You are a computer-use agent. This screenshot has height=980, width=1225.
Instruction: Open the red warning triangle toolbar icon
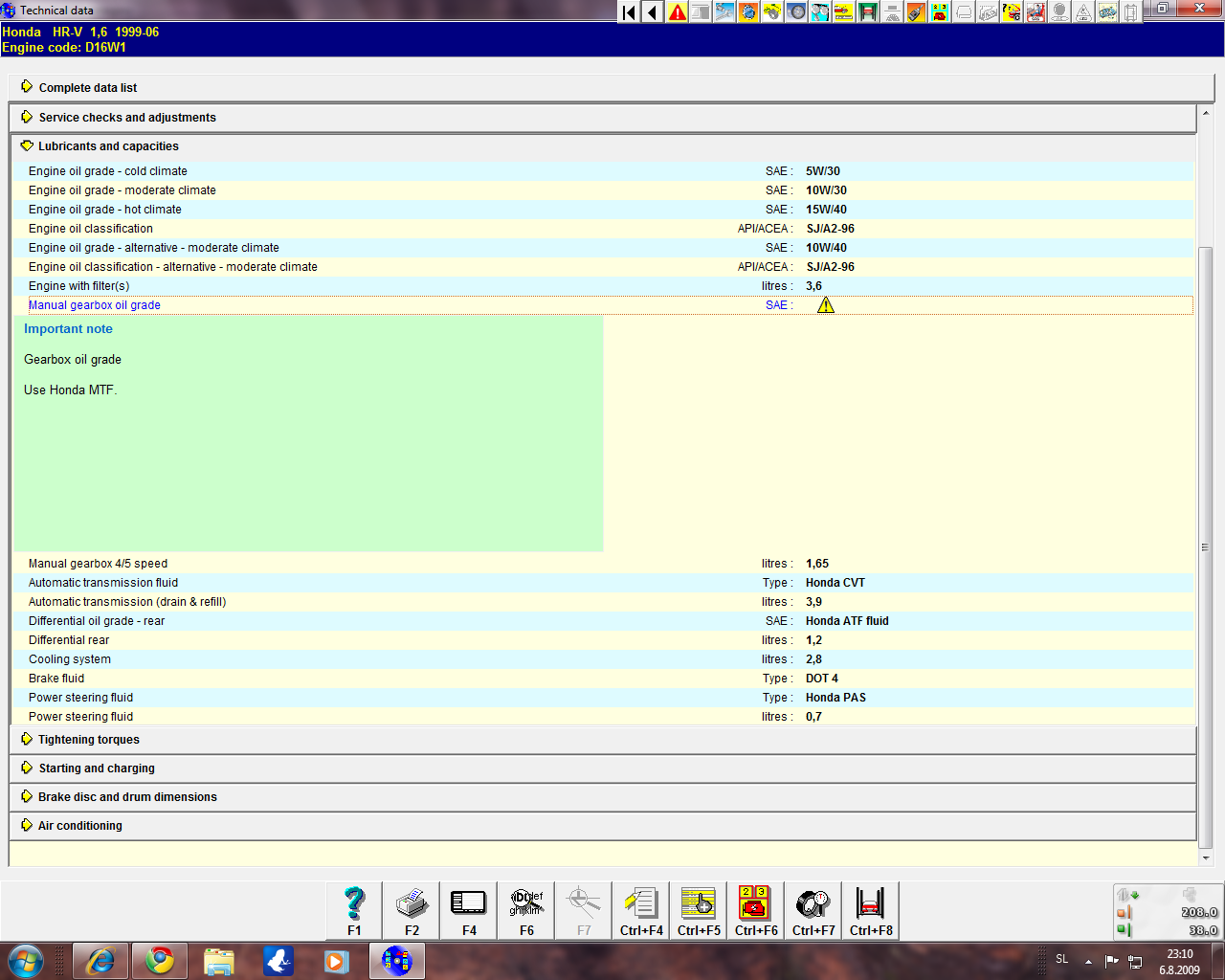677,12
